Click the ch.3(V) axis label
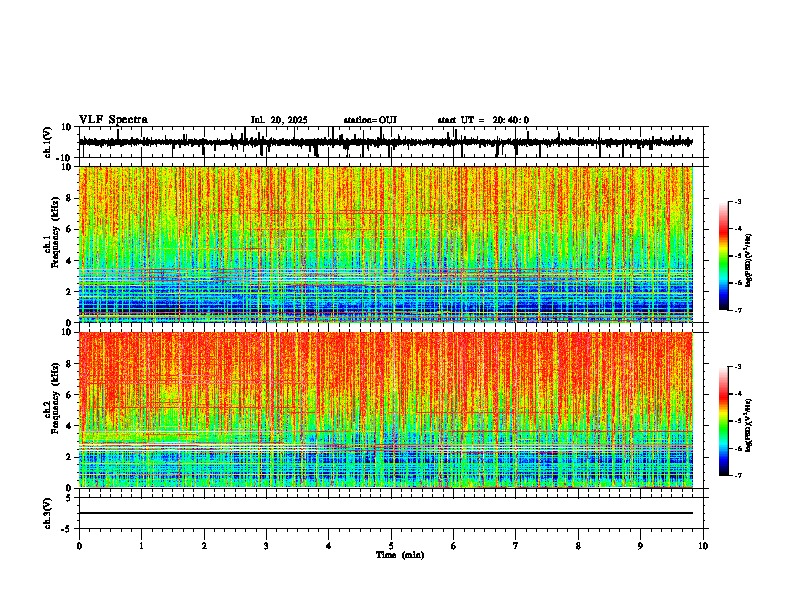The image size is (792, 612). click(47, 513)
